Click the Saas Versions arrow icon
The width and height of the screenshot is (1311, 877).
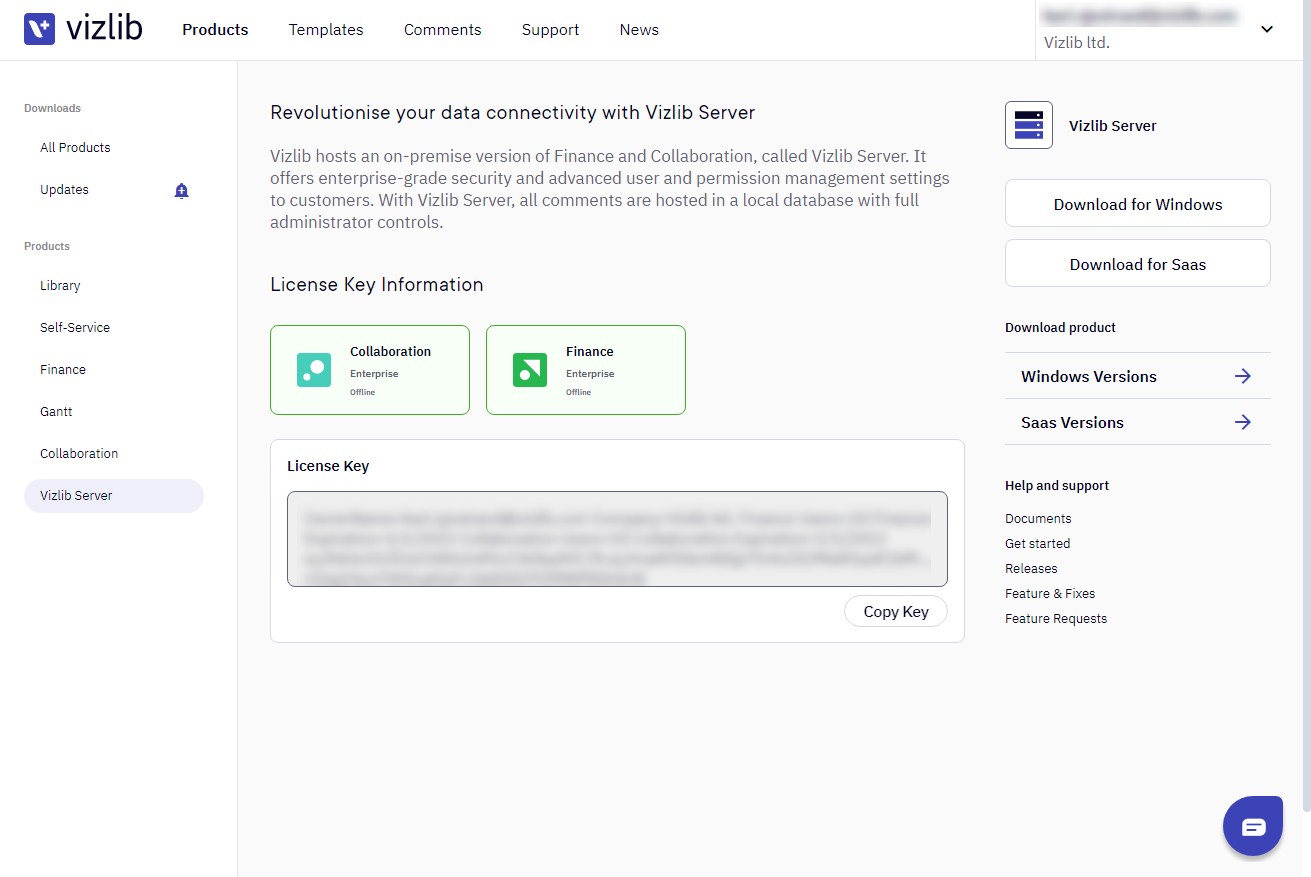click(x=1243, y=422)
